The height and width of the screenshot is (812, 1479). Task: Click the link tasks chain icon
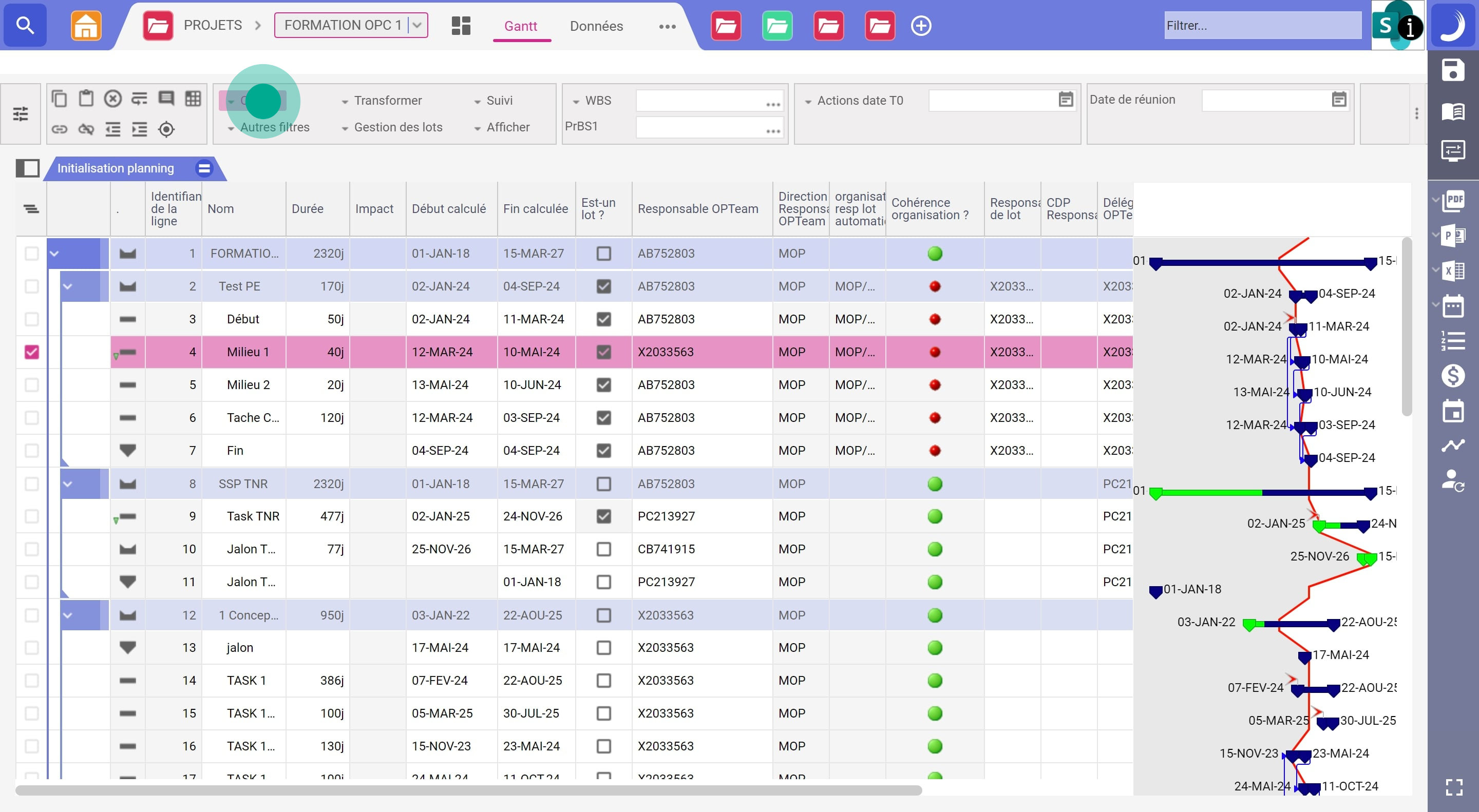(59, 129)
